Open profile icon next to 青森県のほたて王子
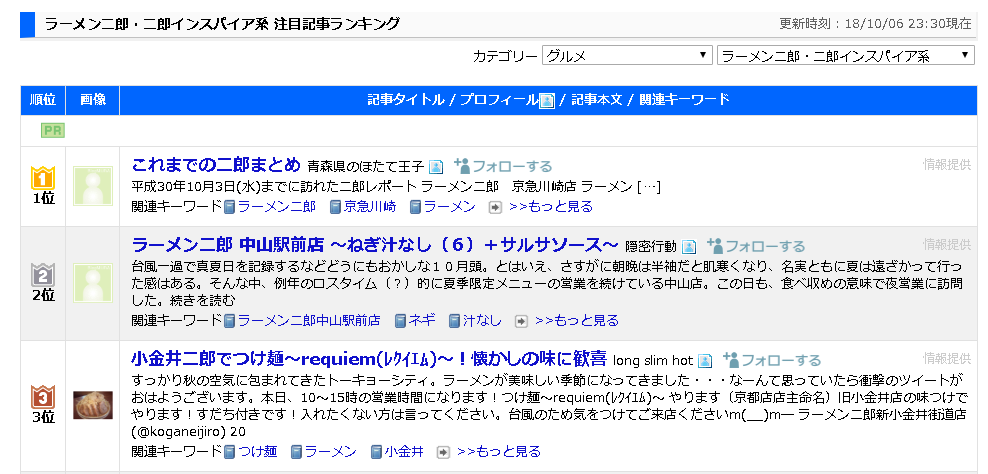The image size is (988, 474). 436,167
